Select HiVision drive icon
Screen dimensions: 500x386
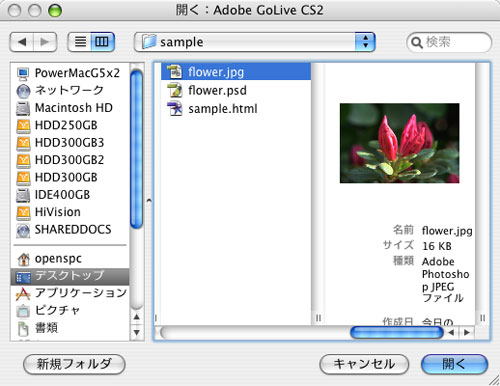coord(23,212)
